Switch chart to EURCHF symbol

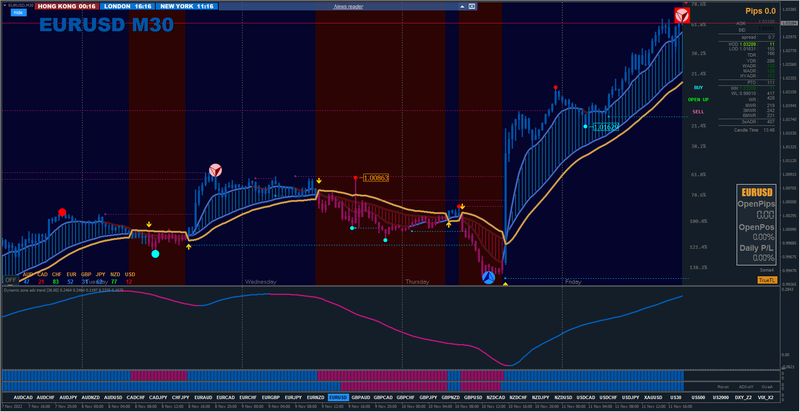pos(248,397)
